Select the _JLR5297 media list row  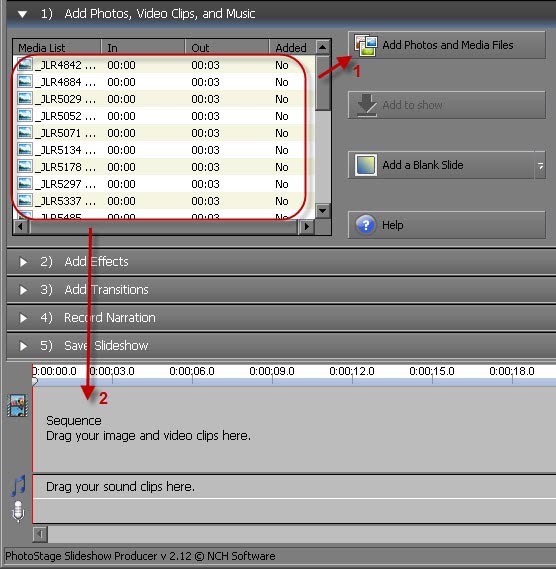(x=160, y=184)
